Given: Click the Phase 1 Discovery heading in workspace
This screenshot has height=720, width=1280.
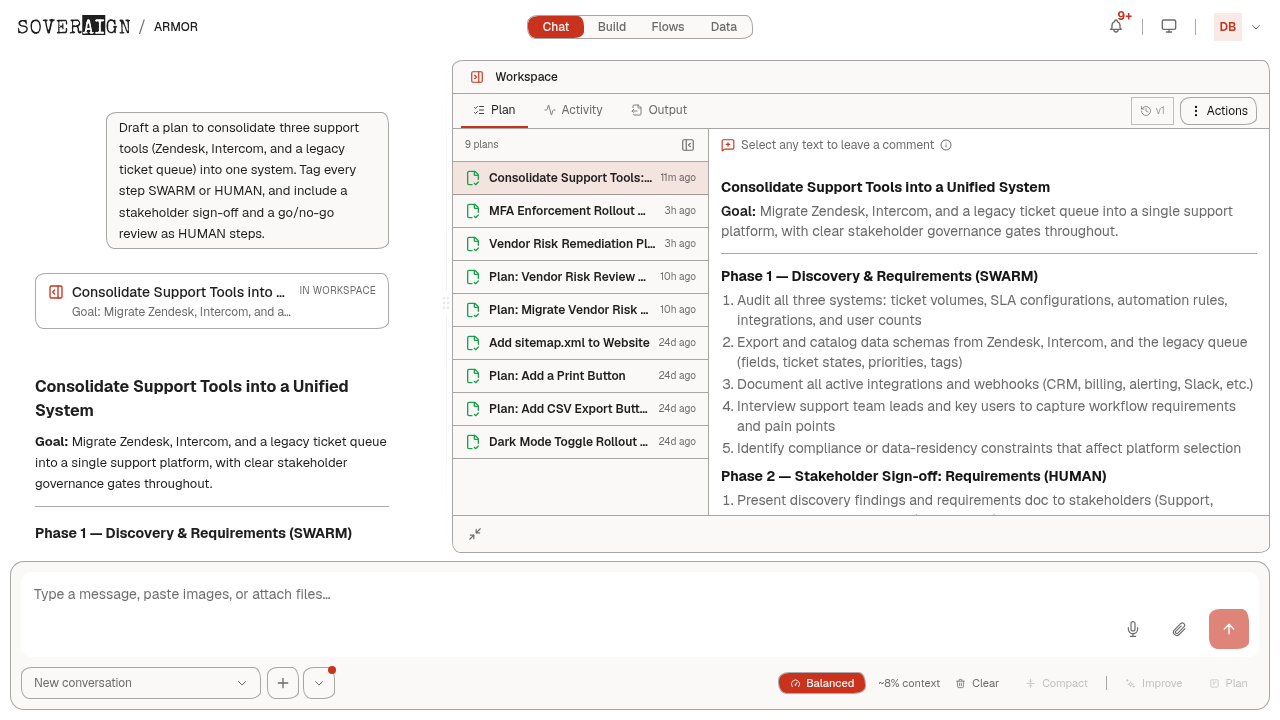Looking at the screenshot, I should click(879, 276).
